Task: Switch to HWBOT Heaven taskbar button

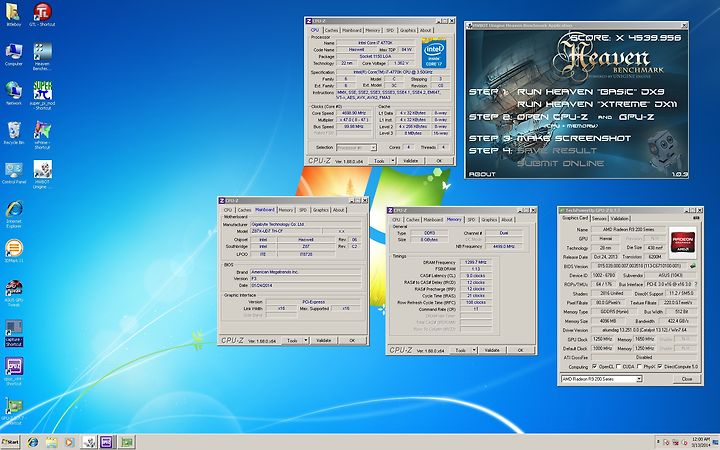Action: point(89,442)
